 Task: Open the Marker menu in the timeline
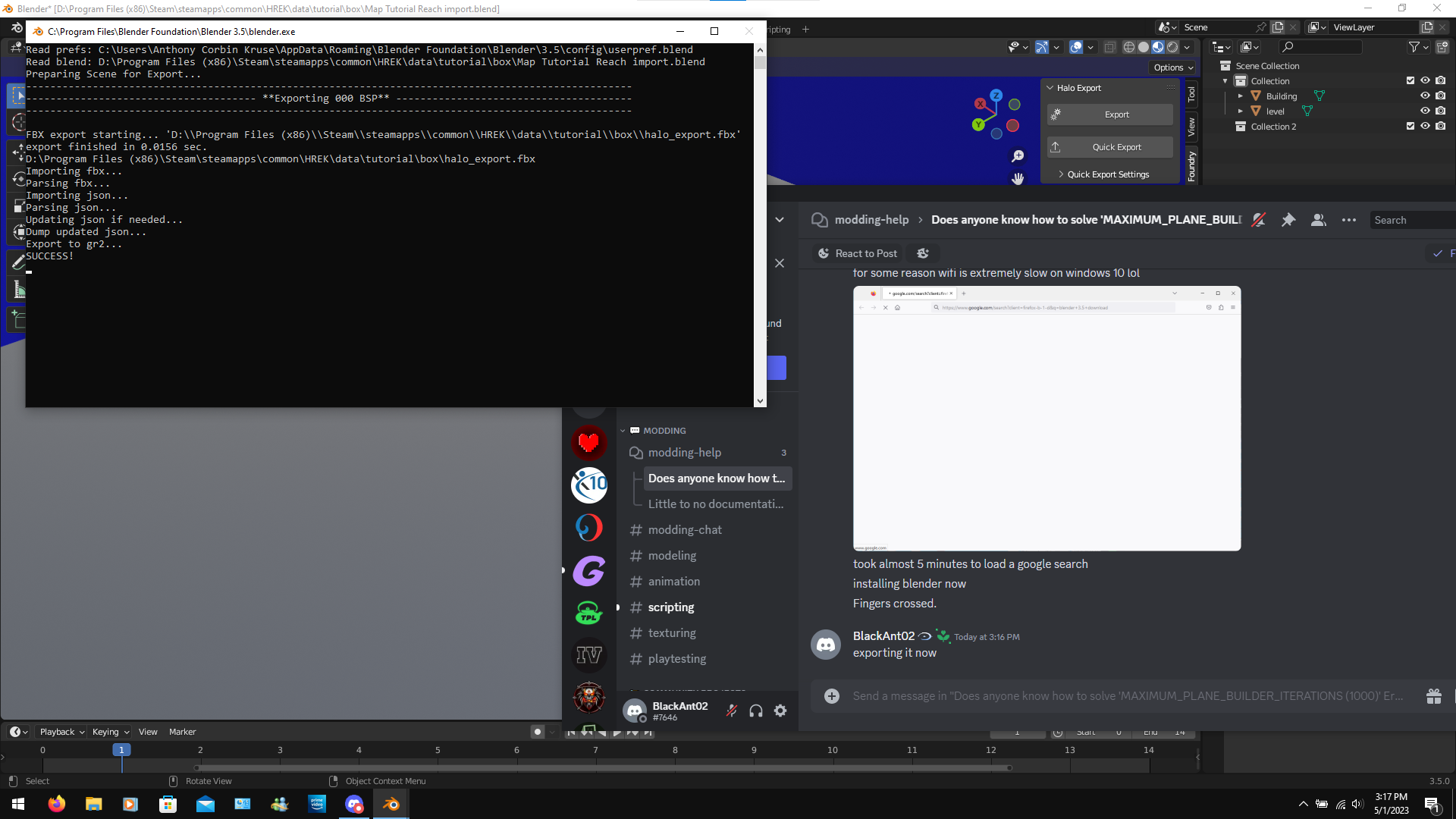point(182,732)
